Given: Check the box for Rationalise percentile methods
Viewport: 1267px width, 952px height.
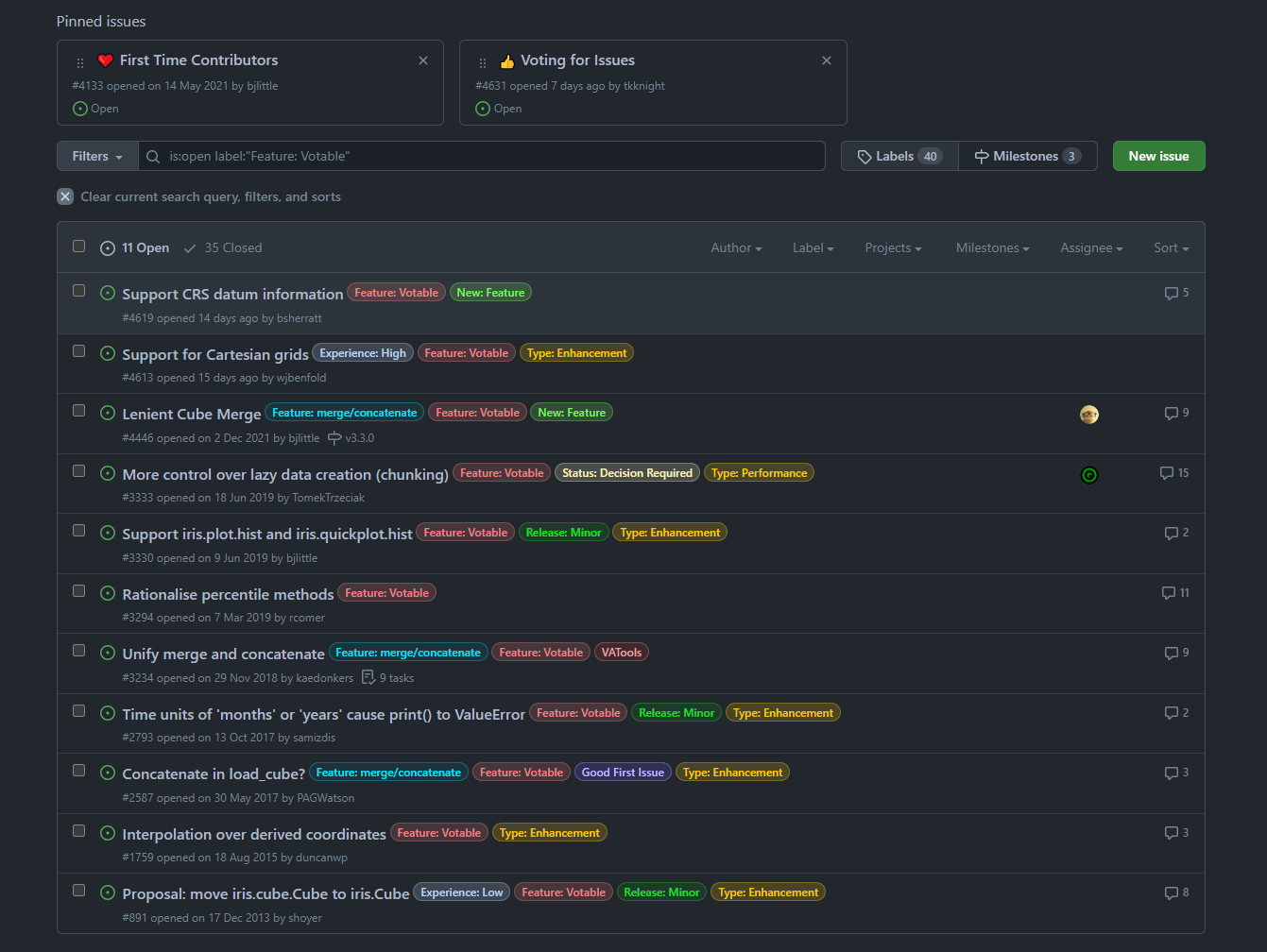Looking at the screenshot, I should (79, 591).
